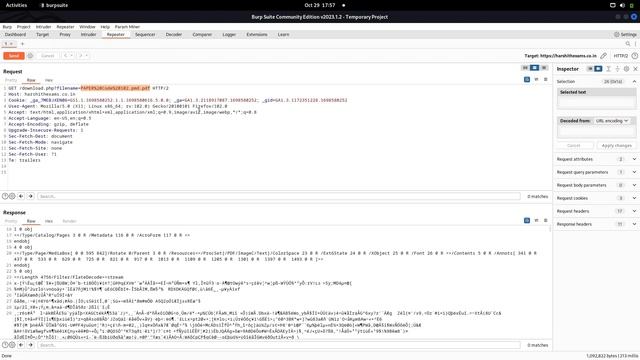Close the Inspector panel

(x=635, y=69)
